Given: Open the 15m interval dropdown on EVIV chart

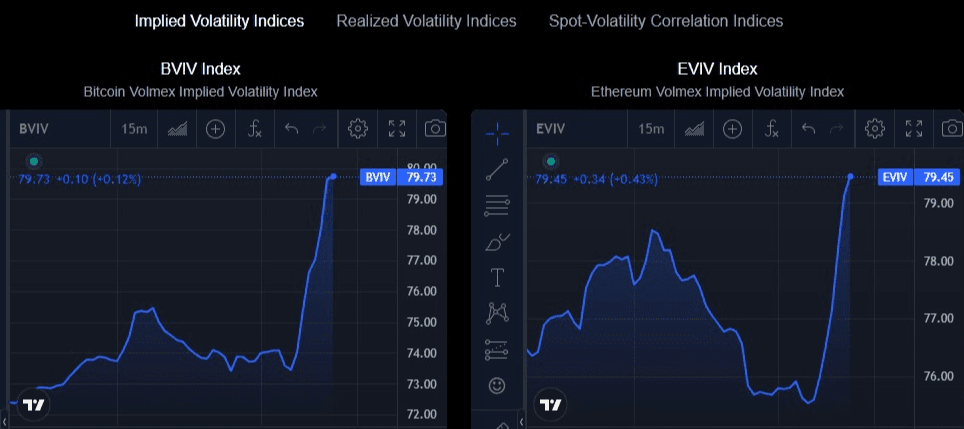Looking at the screenshot, I should 650,129.
